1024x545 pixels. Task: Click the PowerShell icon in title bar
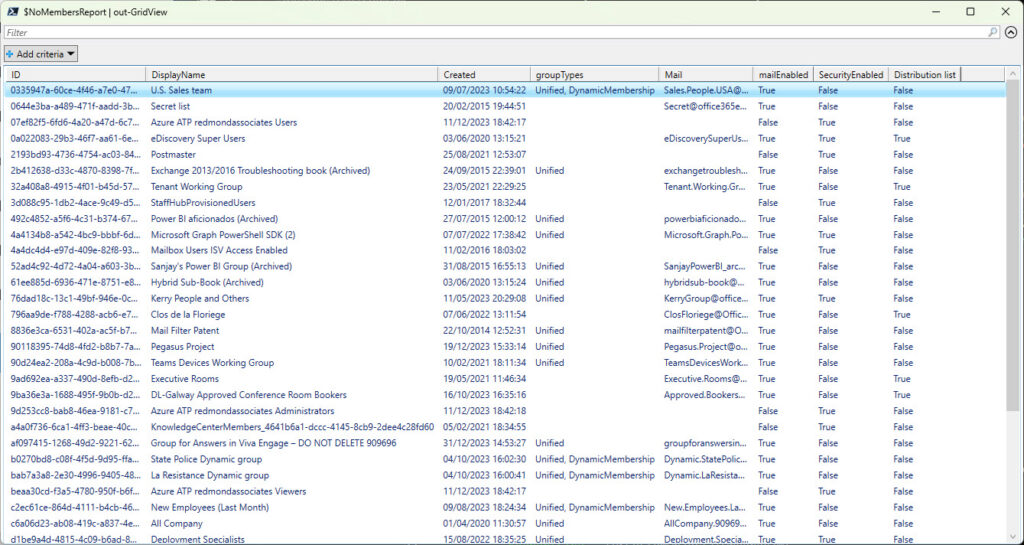coord(12,12)
